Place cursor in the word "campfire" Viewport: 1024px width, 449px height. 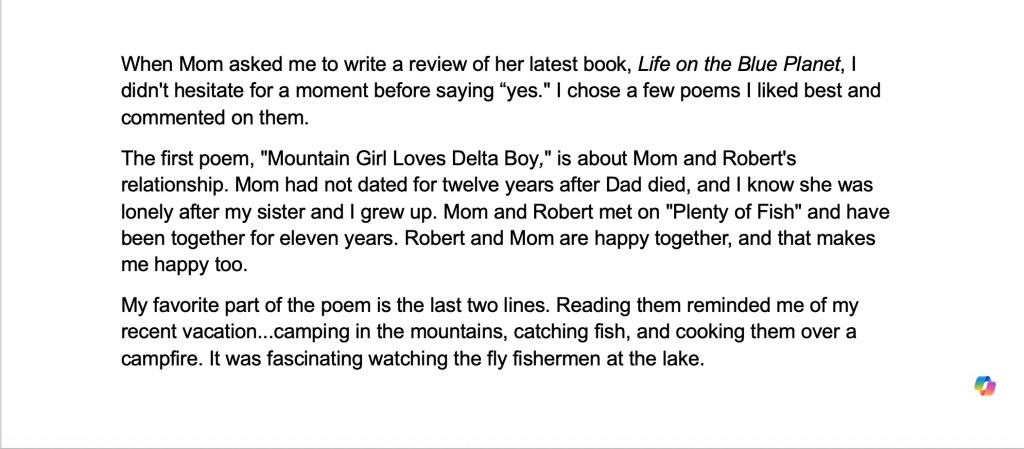click(x=153, y=358)
